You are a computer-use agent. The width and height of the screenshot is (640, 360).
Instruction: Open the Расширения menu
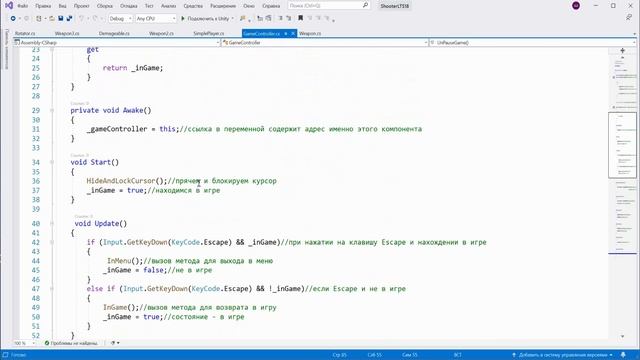coord(223,6)
